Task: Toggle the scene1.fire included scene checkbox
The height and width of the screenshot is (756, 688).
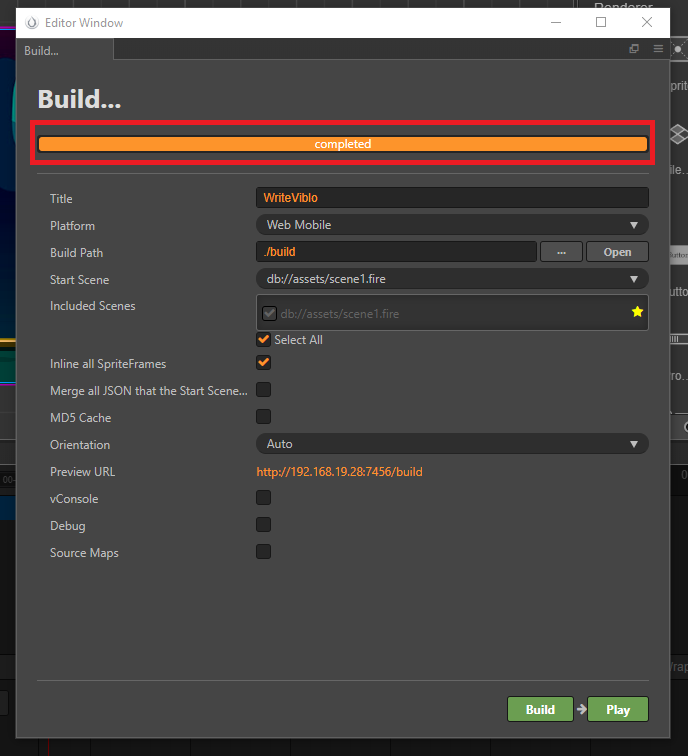Action: pyautogui.click(x=269, y=313)
